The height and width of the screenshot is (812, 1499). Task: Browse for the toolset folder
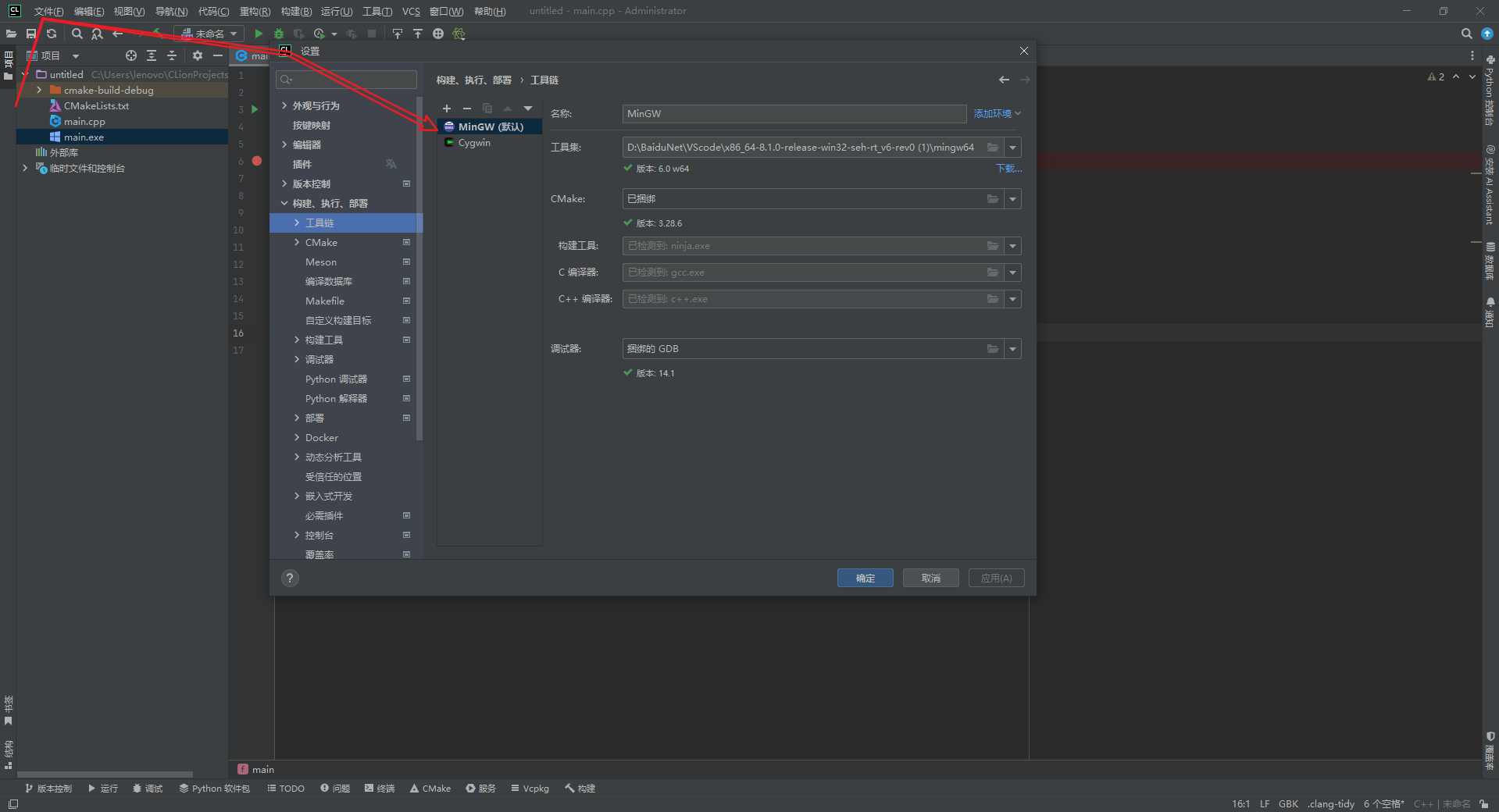(993, 148)
